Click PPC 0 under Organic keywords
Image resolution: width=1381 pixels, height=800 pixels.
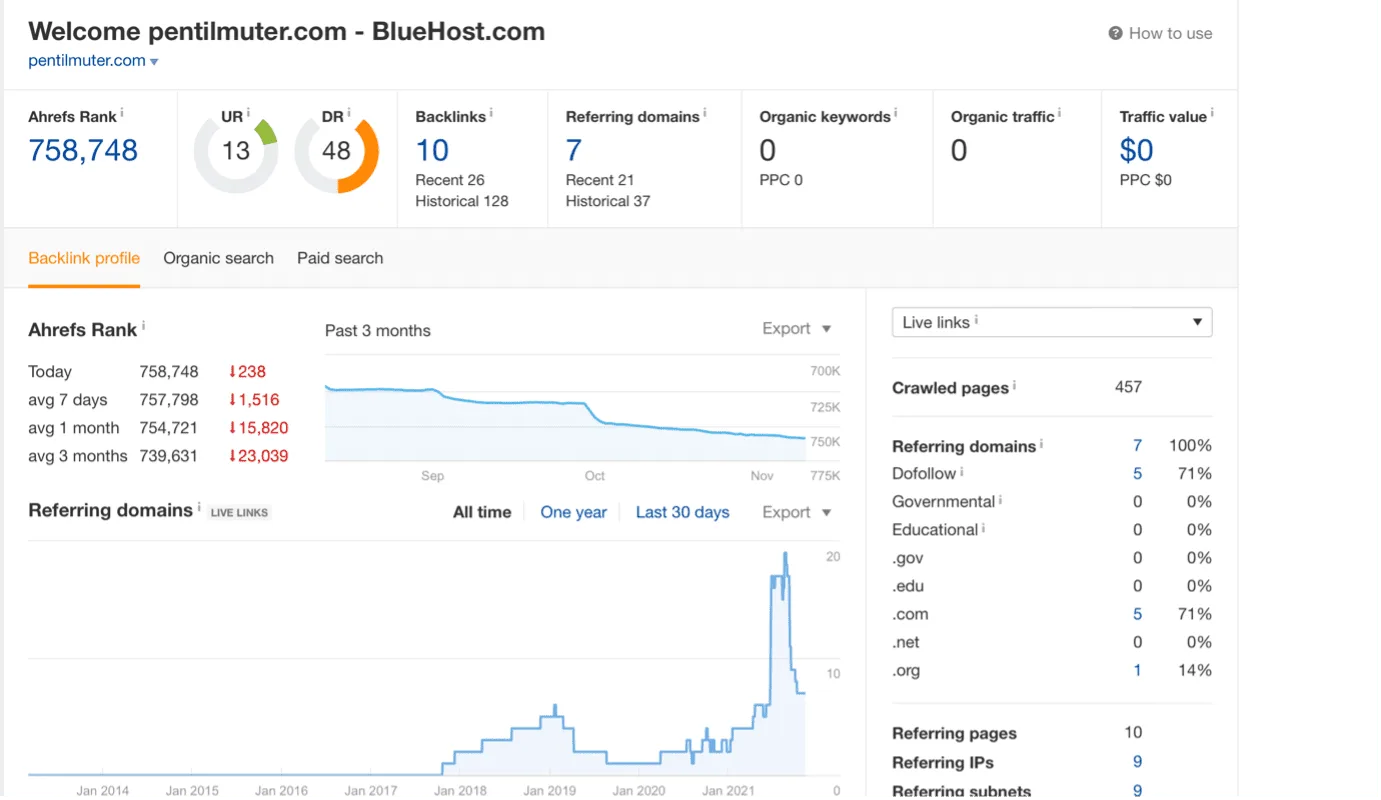(781, 180)
